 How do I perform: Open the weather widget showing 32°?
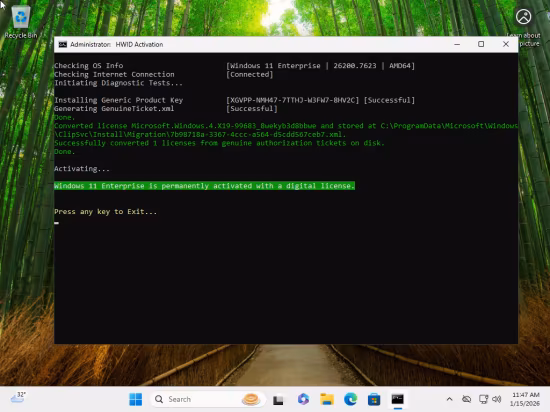tap(18, 397)
